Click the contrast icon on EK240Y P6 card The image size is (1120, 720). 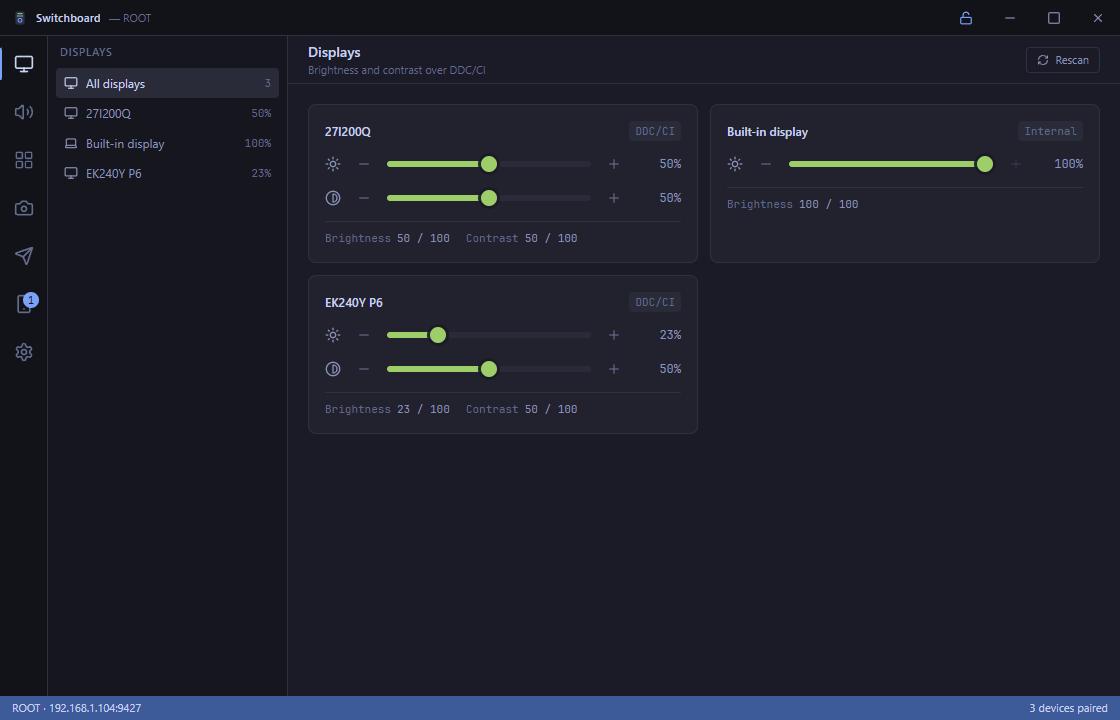pyautogui.click(x=333, y=369)
